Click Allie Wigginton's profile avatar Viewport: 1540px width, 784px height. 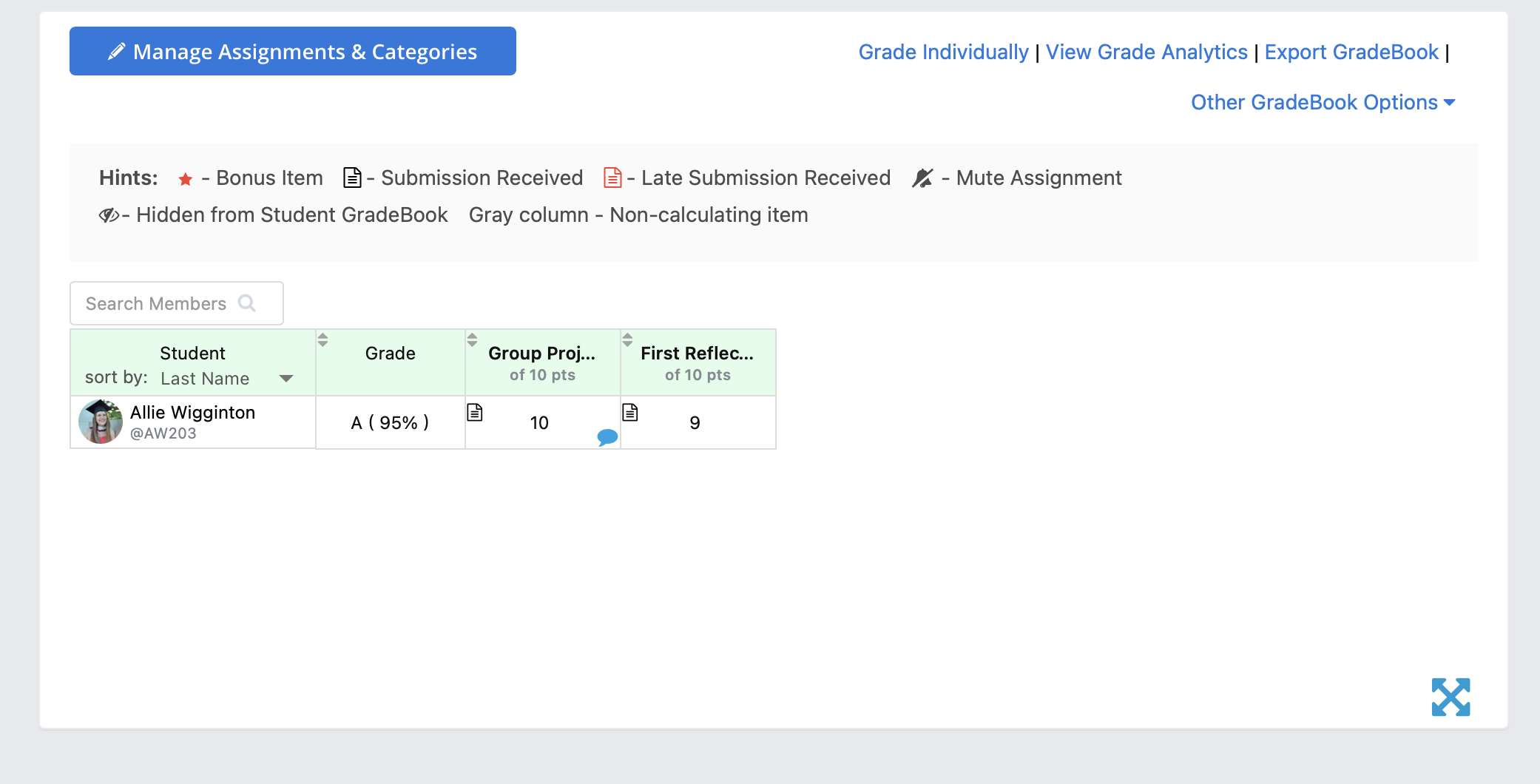tap(101, 422)
